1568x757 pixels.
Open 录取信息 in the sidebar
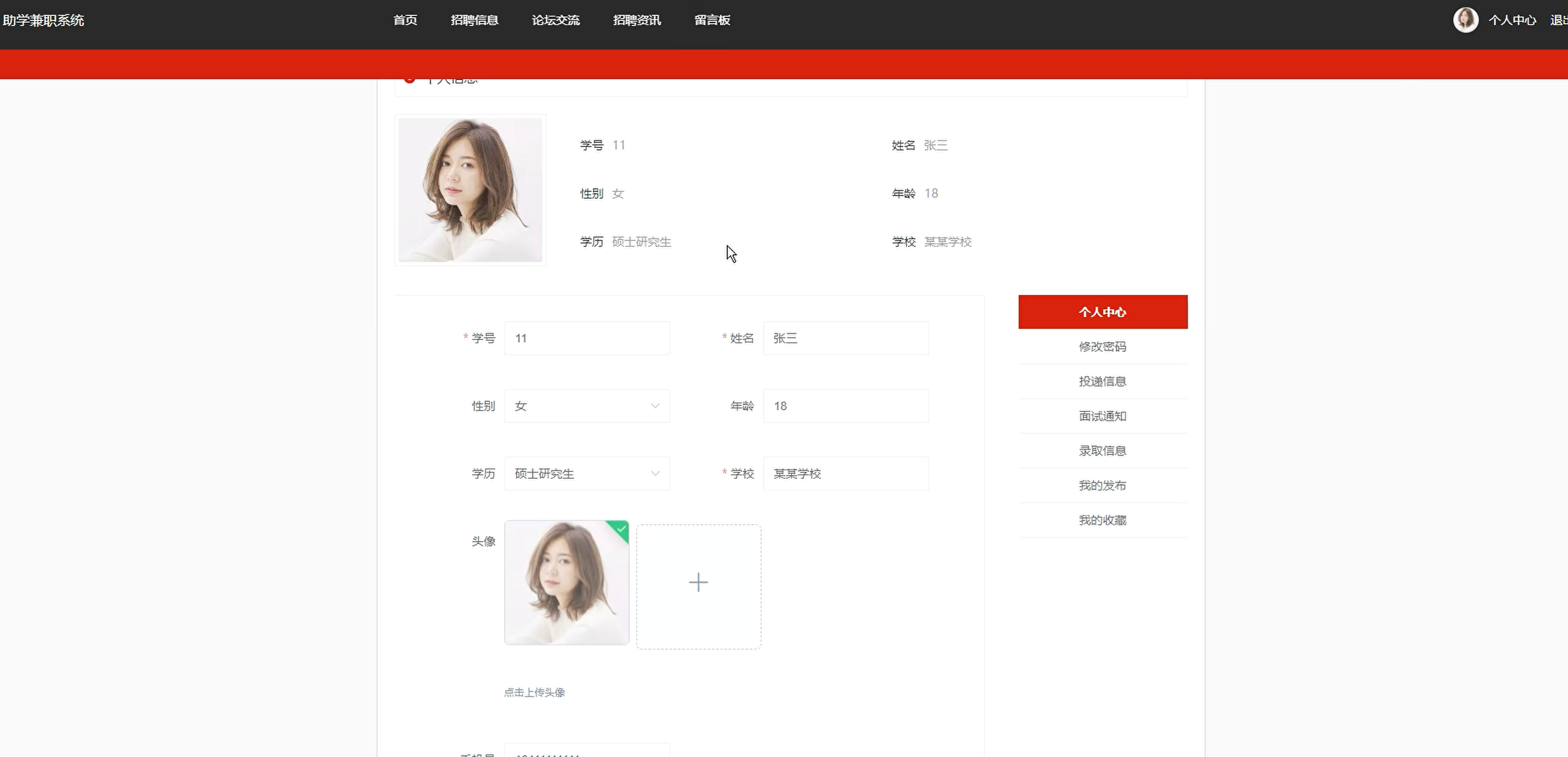coord(1103,450)
